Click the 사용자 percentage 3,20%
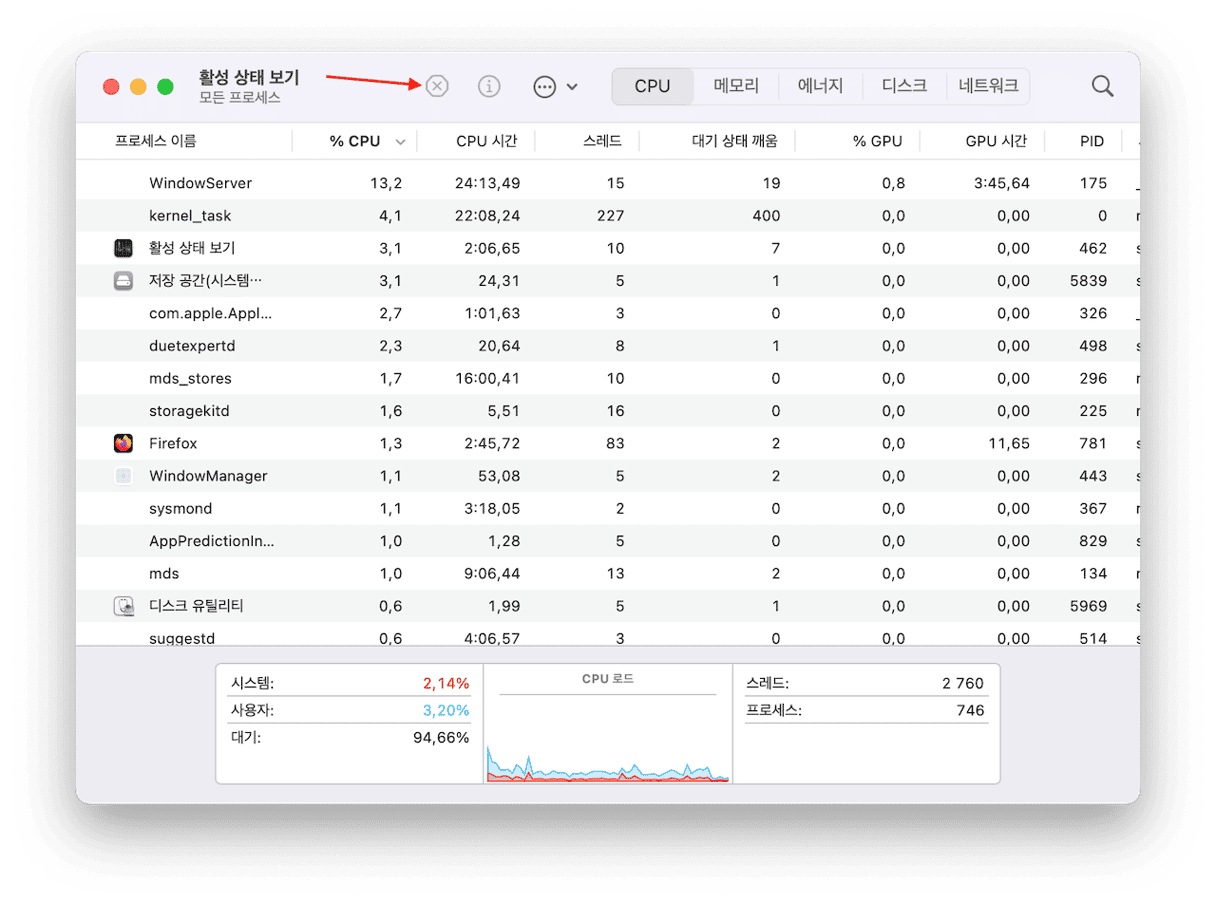 click(446, 710)
